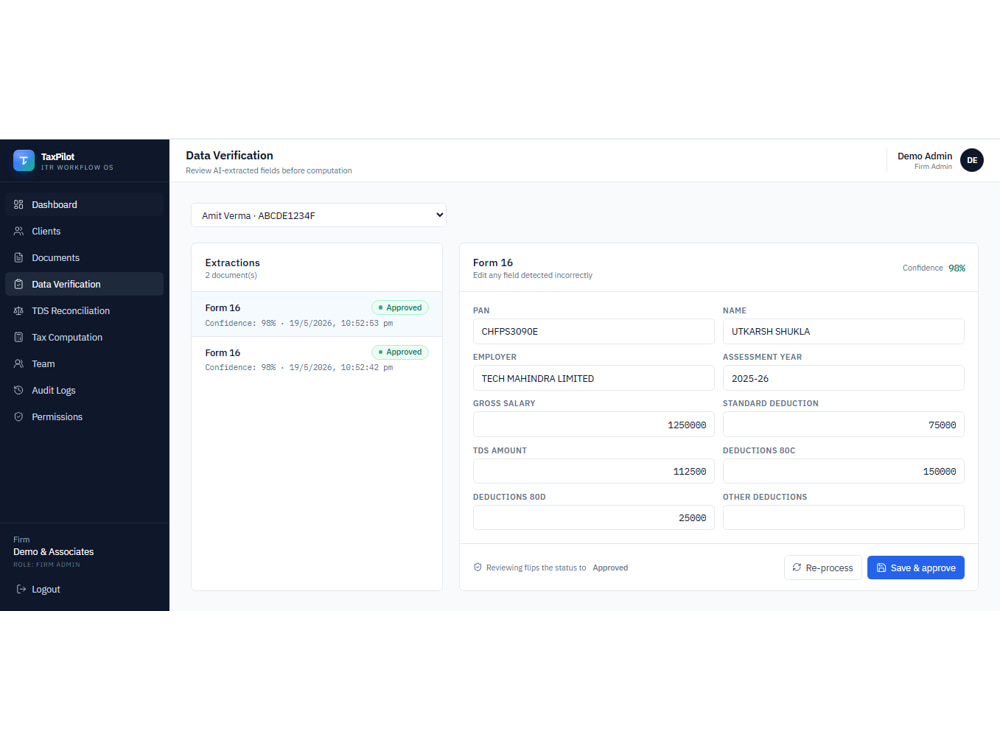1000x750 pixels.
Task: Click the Permissions shield icon
Action: (x=18, y=416)
